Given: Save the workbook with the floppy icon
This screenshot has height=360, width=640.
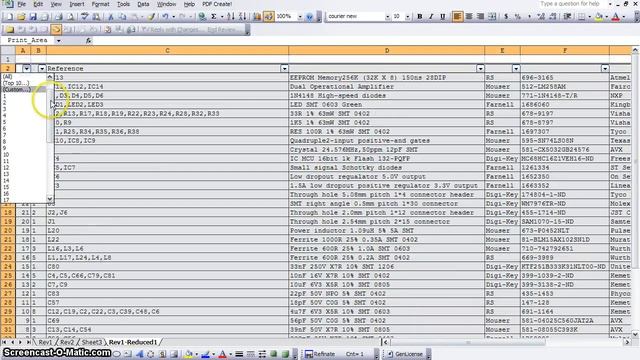Looking at the screenshot, I should click(33, 17).
